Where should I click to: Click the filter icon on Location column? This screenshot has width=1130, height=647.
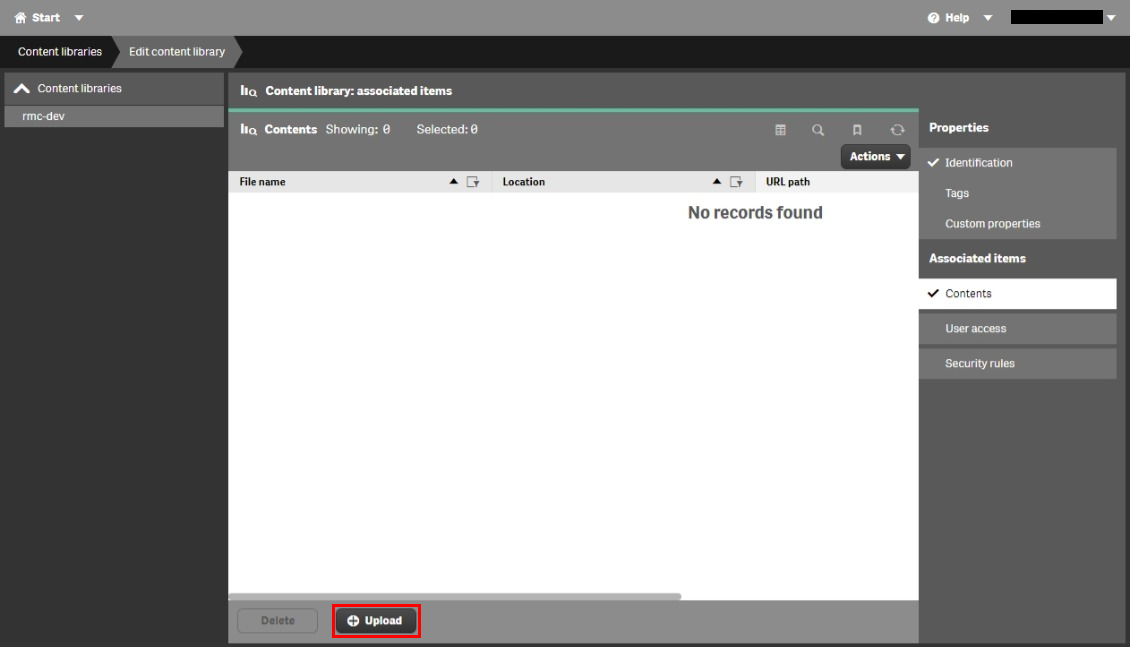[737, 181]
